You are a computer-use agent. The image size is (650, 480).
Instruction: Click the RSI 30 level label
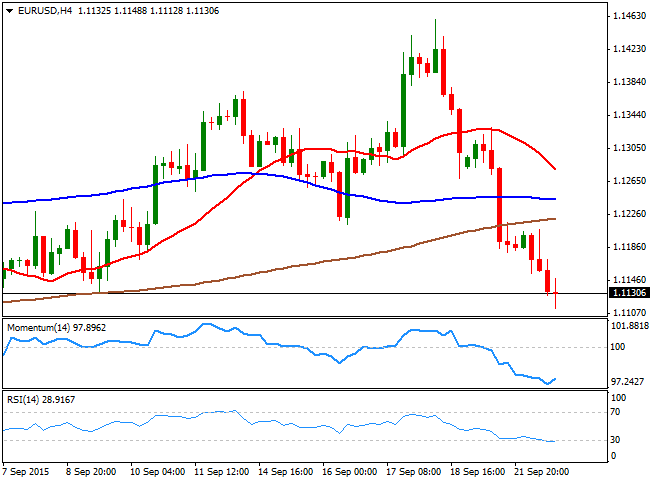(616, 440)
